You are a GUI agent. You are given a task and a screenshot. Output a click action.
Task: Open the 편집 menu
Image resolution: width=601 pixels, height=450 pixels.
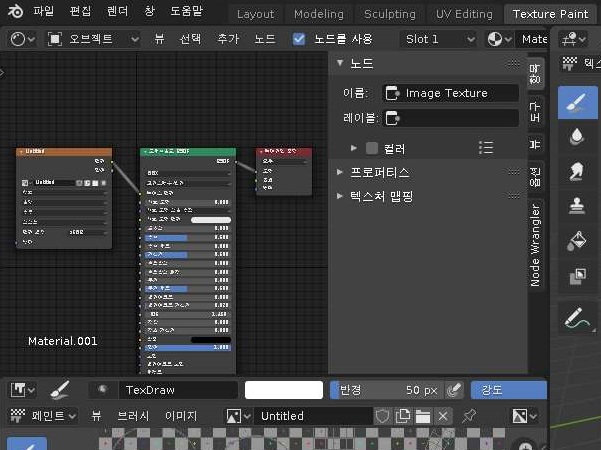coord(80,11)
